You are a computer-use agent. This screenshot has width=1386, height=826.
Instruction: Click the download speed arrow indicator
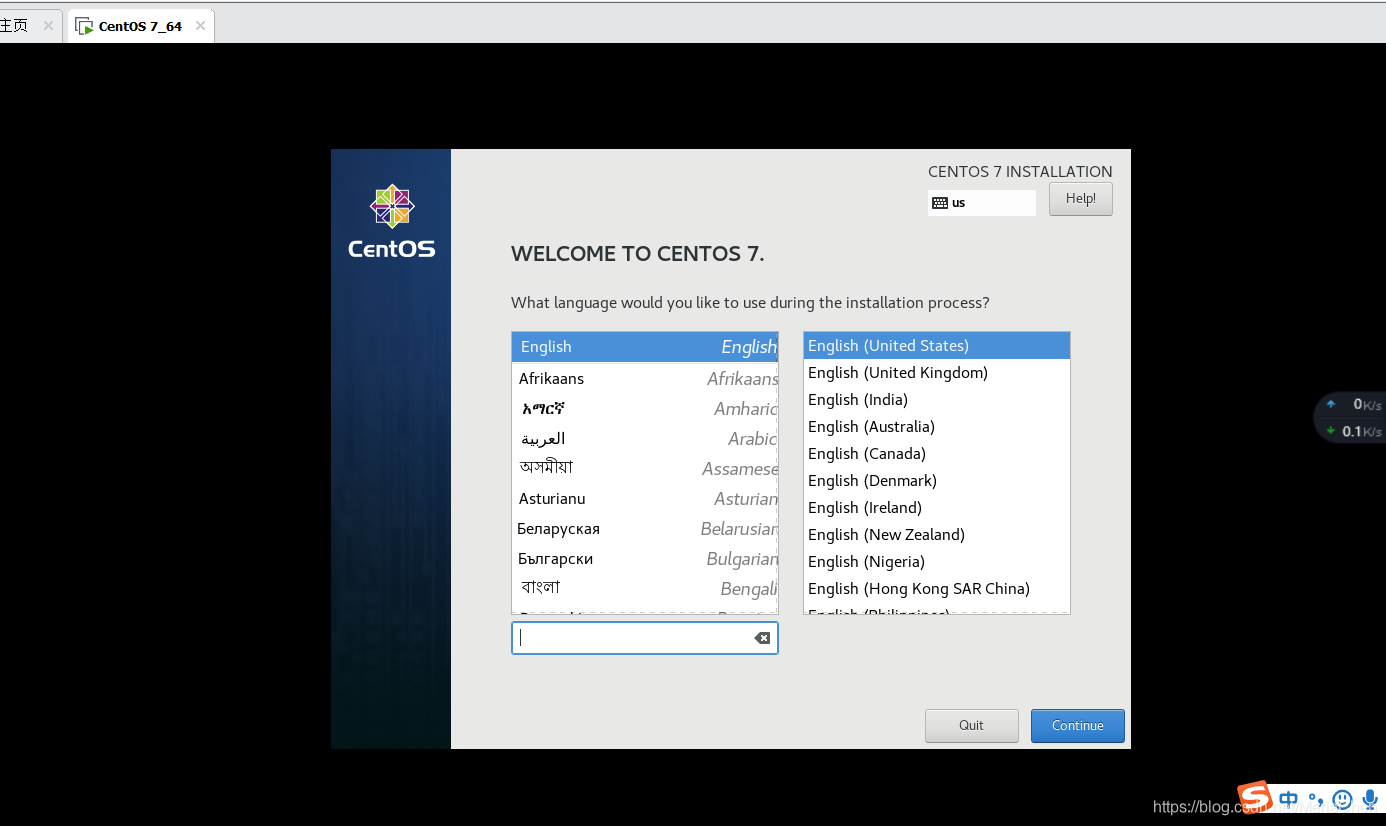click(x=1331, y=431)
